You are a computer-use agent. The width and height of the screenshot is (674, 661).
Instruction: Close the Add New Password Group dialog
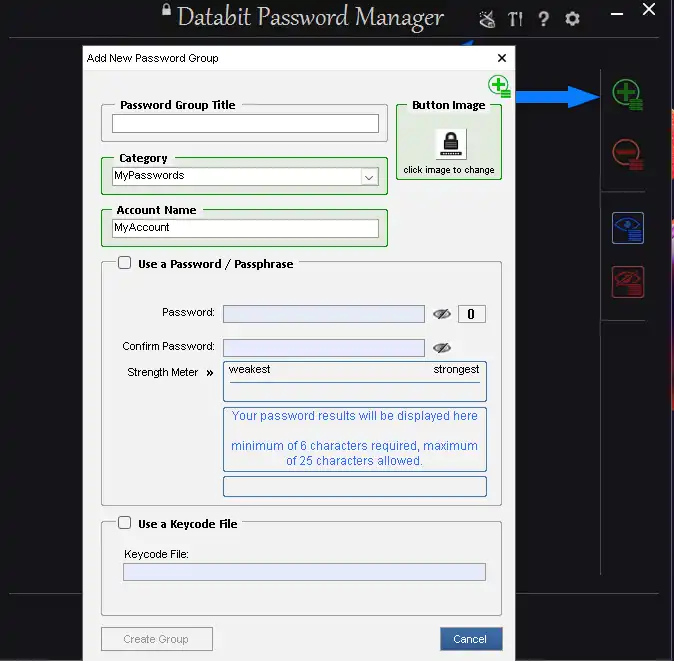coord(502,58)
